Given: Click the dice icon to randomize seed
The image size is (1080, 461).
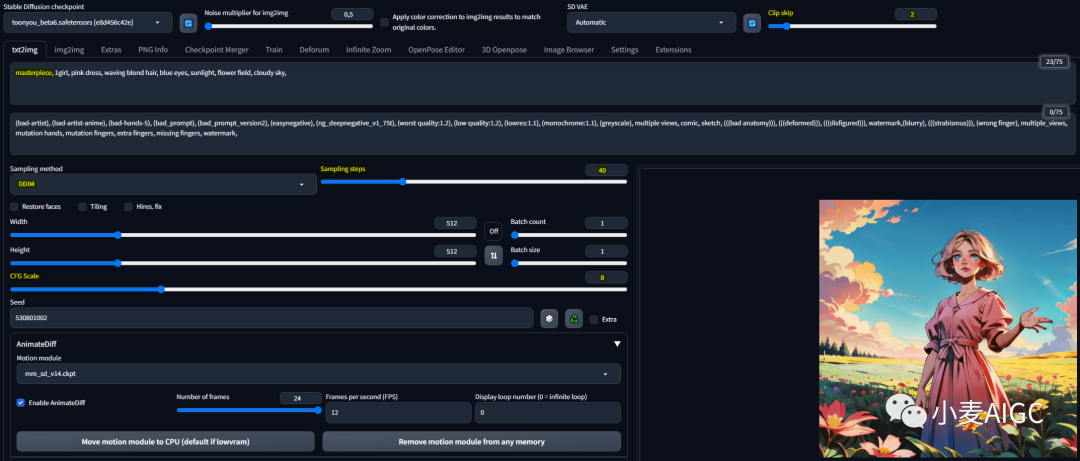Looking at the screenshot, I should 549,318.
